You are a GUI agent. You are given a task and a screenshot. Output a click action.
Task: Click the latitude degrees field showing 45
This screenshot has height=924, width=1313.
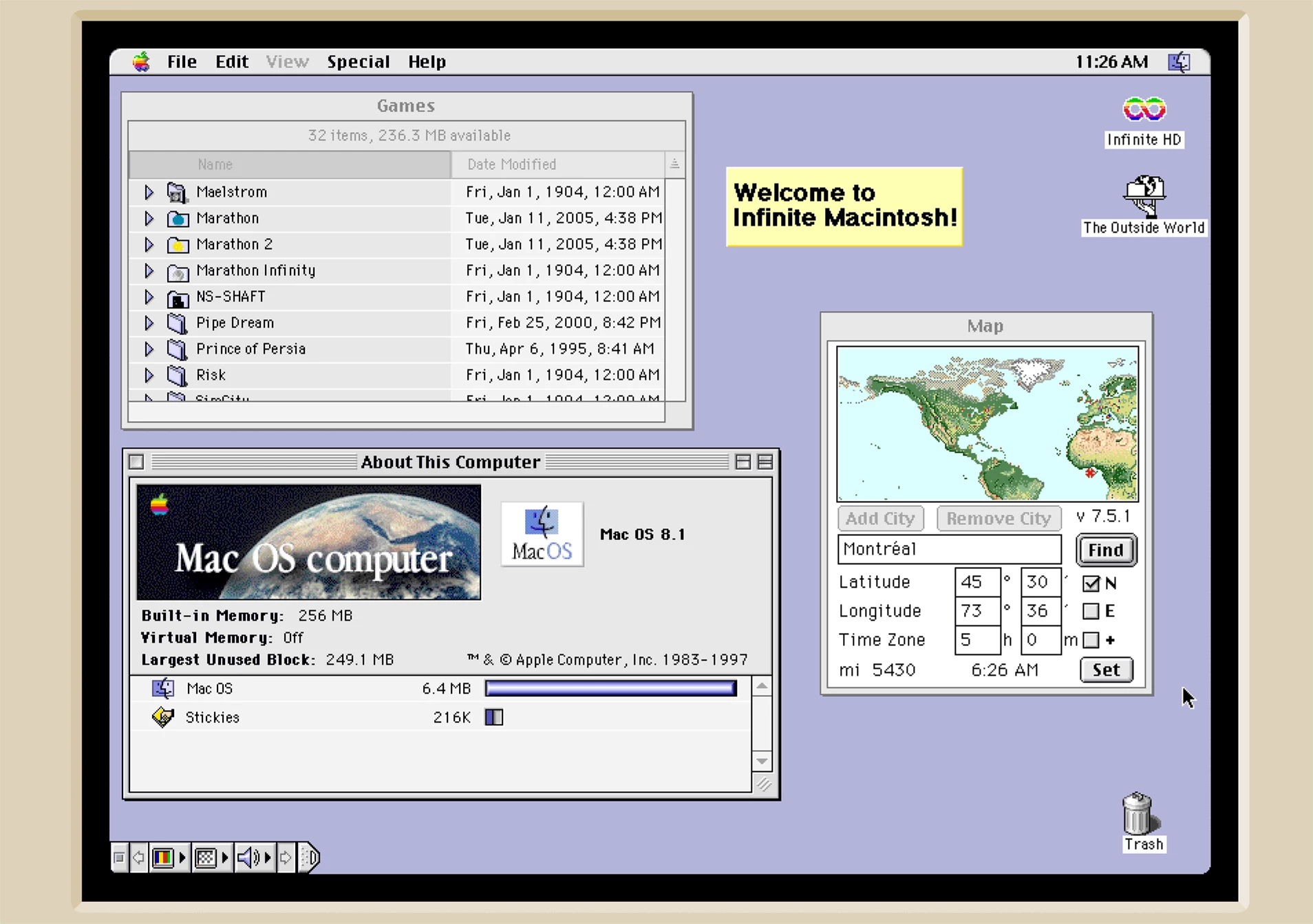pos(977,582)
